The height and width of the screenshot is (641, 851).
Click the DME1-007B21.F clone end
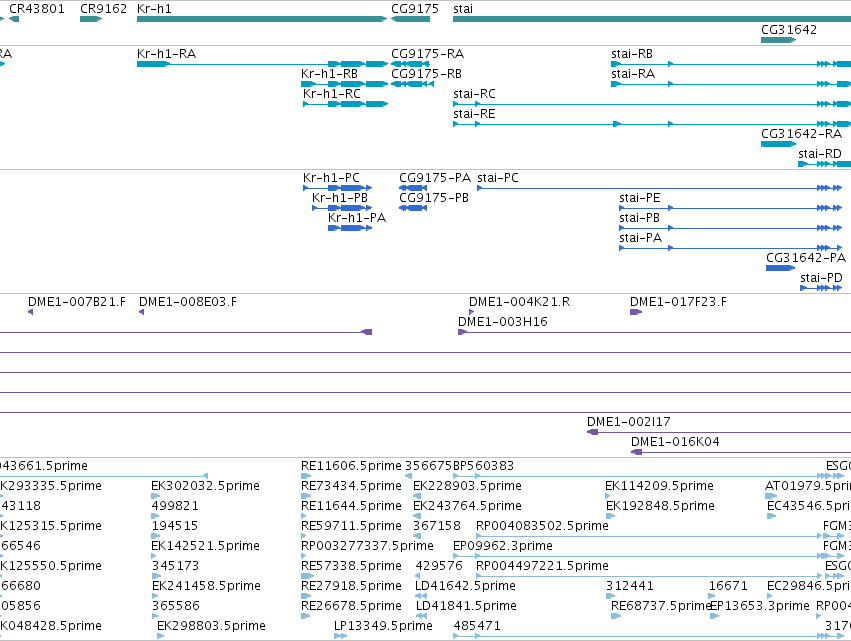click(30, 312)
